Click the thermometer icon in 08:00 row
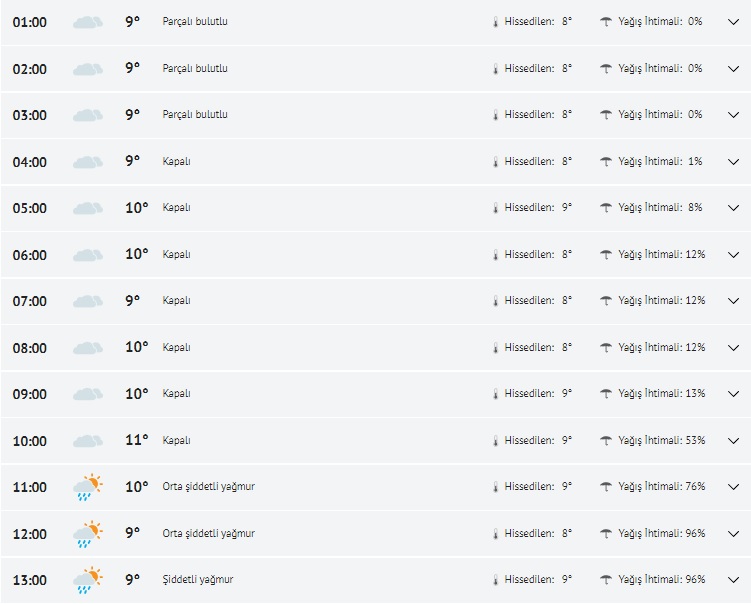Image resolution: width=751 pixels, height=604 pixels. pyautogui.click(x=495, y=348)
